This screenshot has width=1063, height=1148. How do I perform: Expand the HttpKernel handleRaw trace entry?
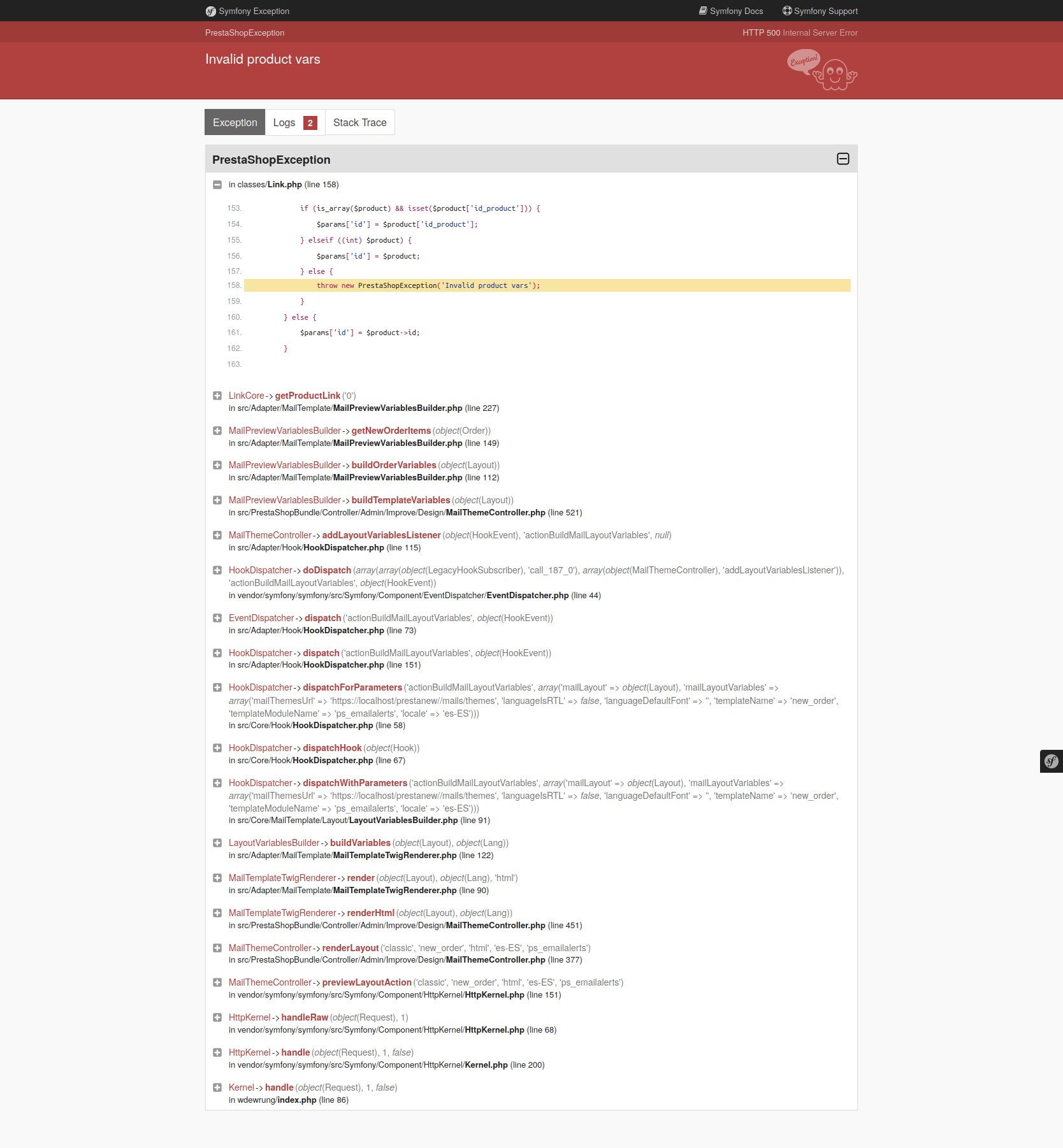(217, 1017)
